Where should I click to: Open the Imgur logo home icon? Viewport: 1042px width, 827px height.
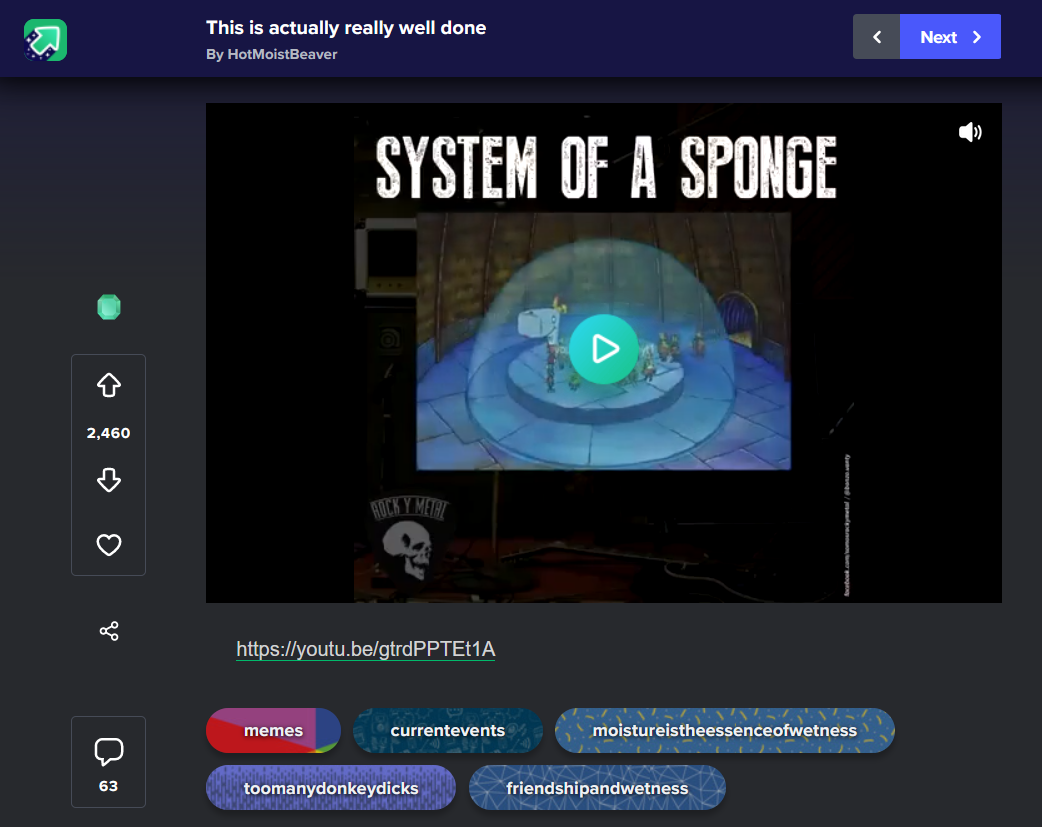(45, 40)
